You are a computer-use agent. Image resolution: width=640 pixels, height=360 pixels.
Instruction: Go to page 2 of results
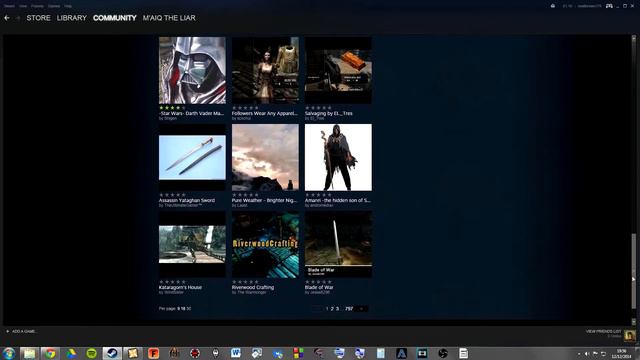click(332, 309)
